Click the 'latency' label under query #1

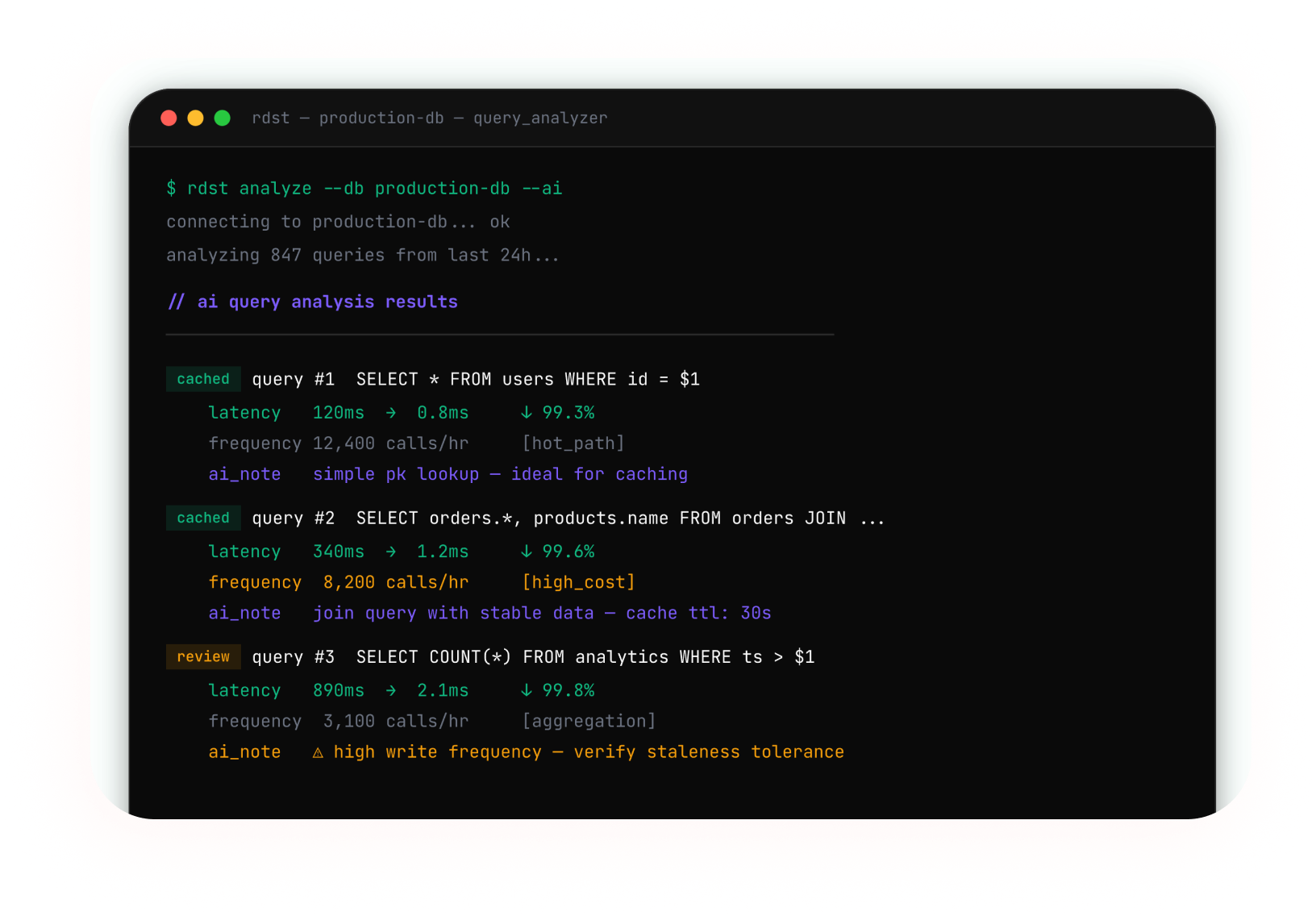[x=244, y=413]
